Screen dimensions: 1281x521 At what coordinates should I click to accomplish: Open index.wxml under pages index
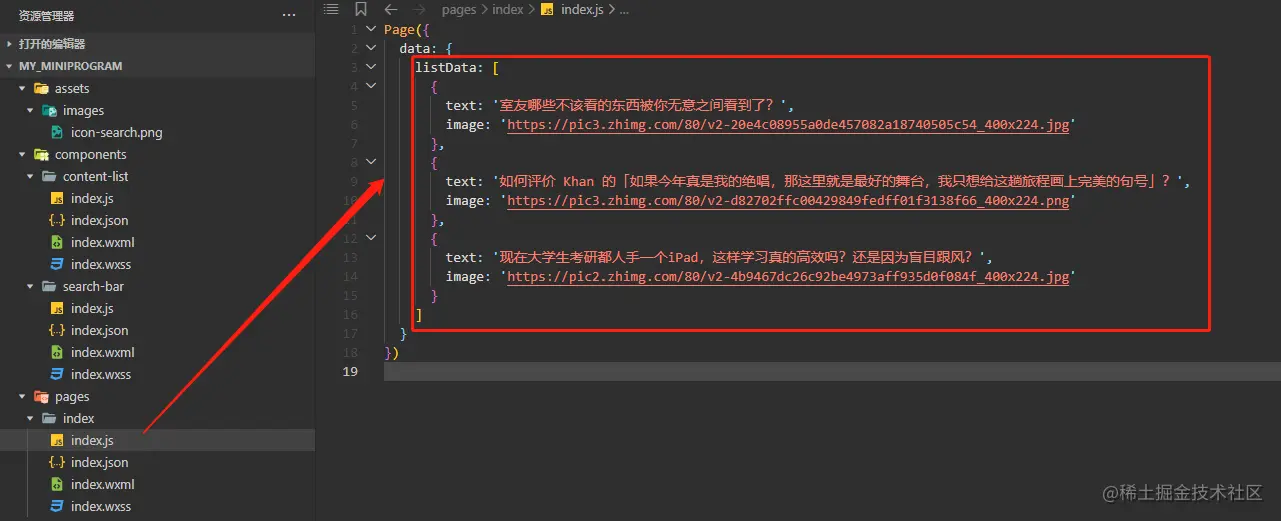tap(157, 484)
